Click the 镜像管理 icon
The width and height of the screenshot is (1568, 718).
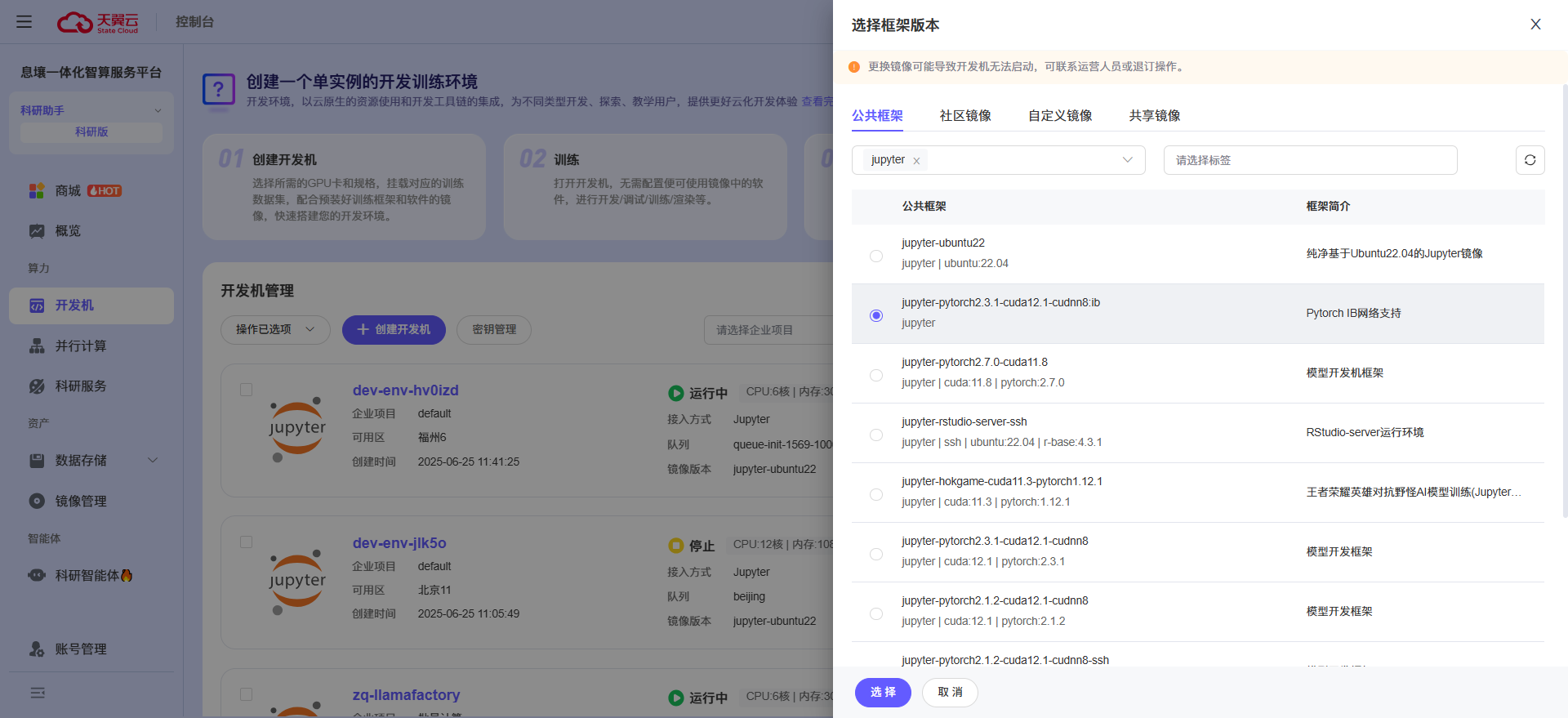[37, 502]
